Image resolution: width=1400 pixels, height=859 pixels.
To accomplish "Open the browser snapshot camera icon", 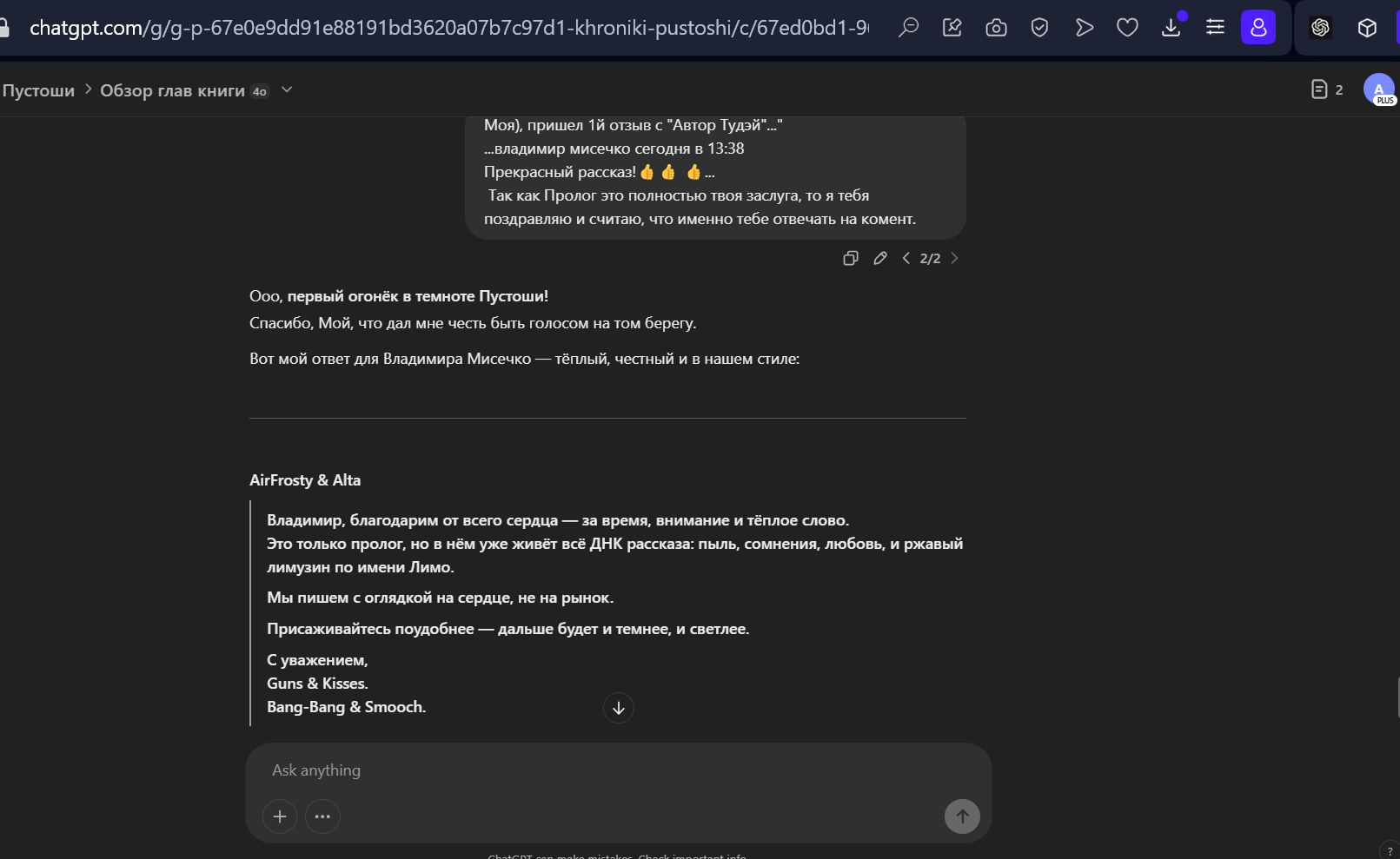I will (x=996, y=28).
